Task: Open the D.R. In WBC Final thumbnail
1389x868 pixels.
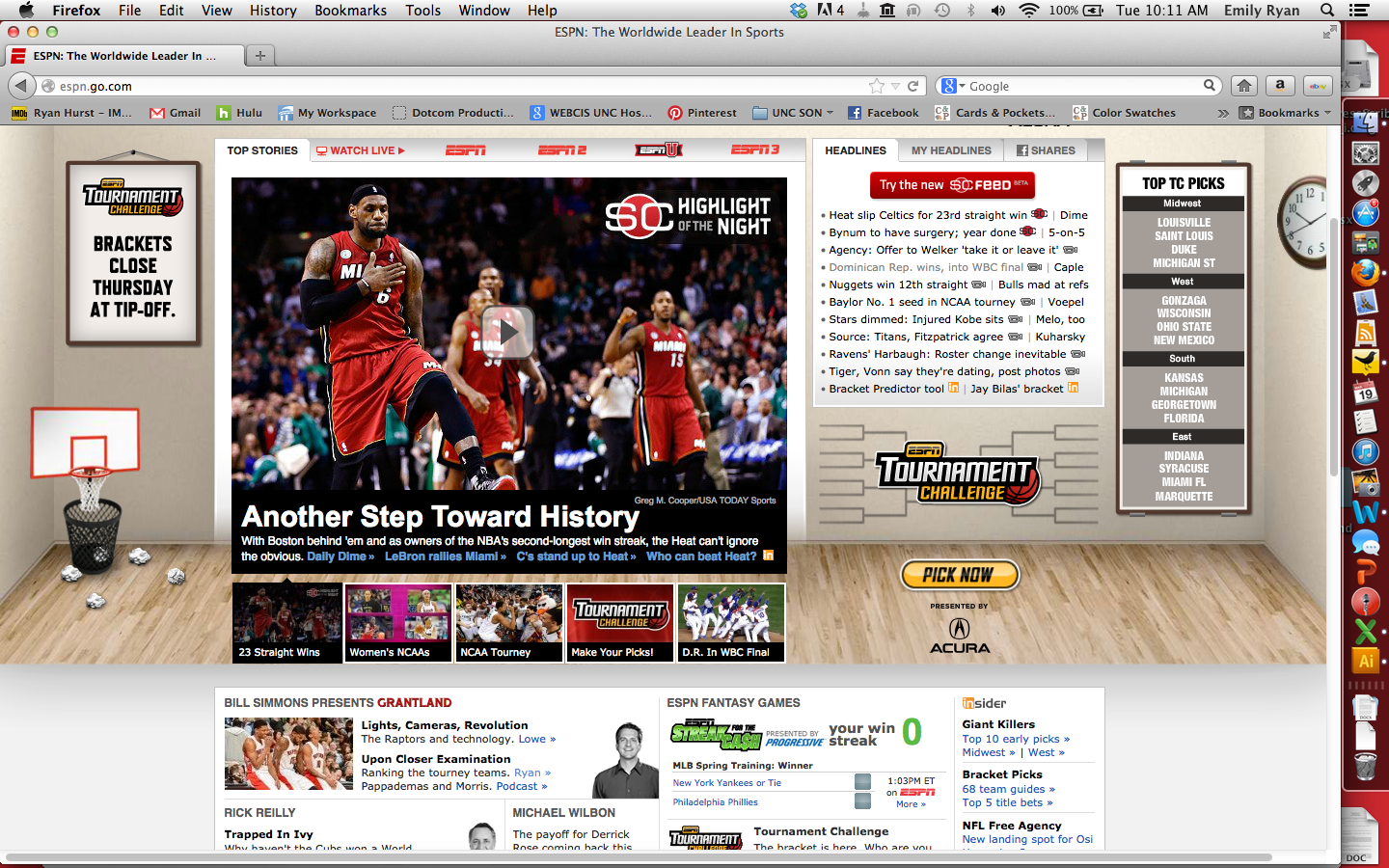Action: point(731,623)
